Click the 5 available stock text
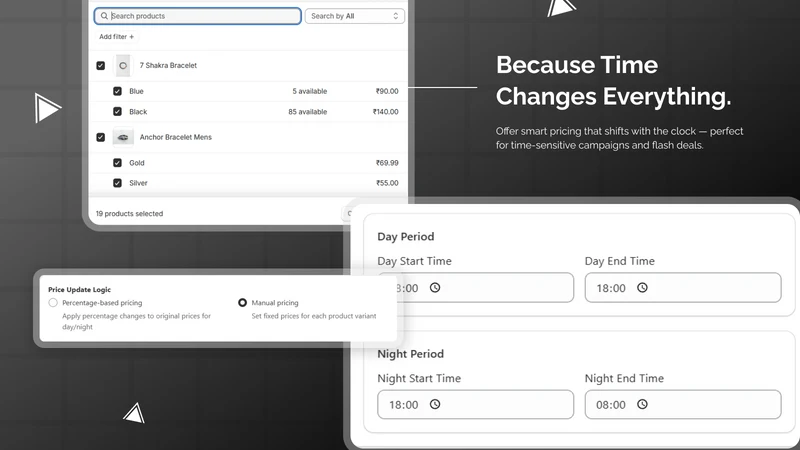The width and height of the screenshot is (800, 450). (x=310, y=91)
